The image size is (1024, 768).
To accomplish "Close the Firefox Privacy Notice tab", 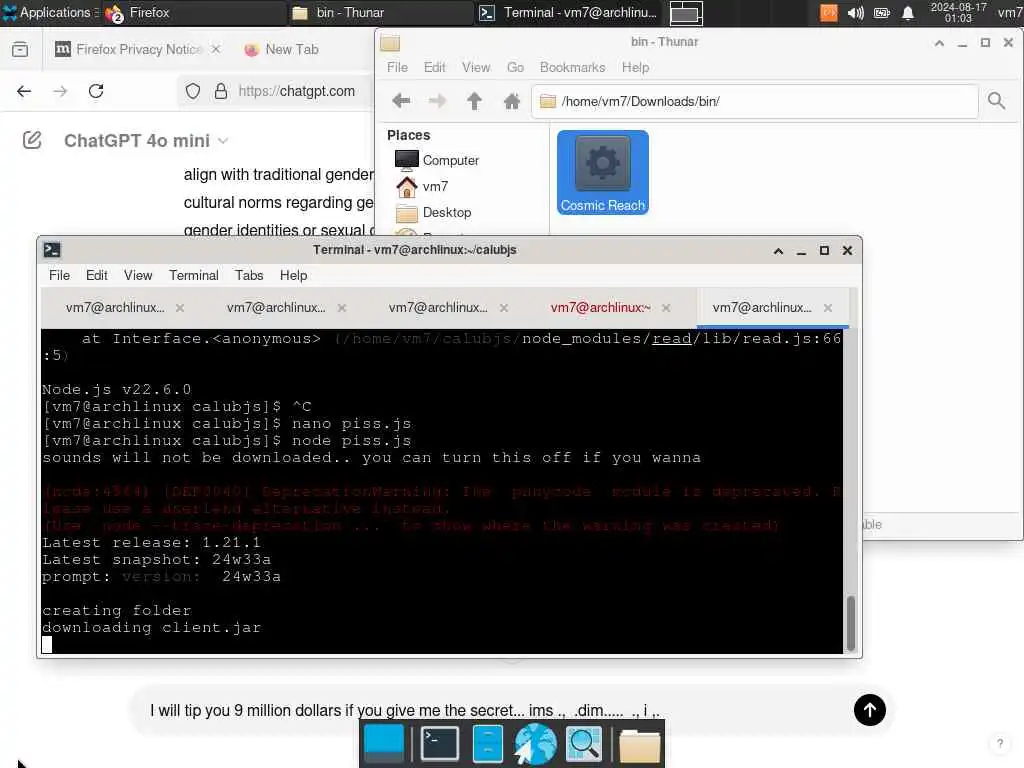I will click(x=216, y=50).
